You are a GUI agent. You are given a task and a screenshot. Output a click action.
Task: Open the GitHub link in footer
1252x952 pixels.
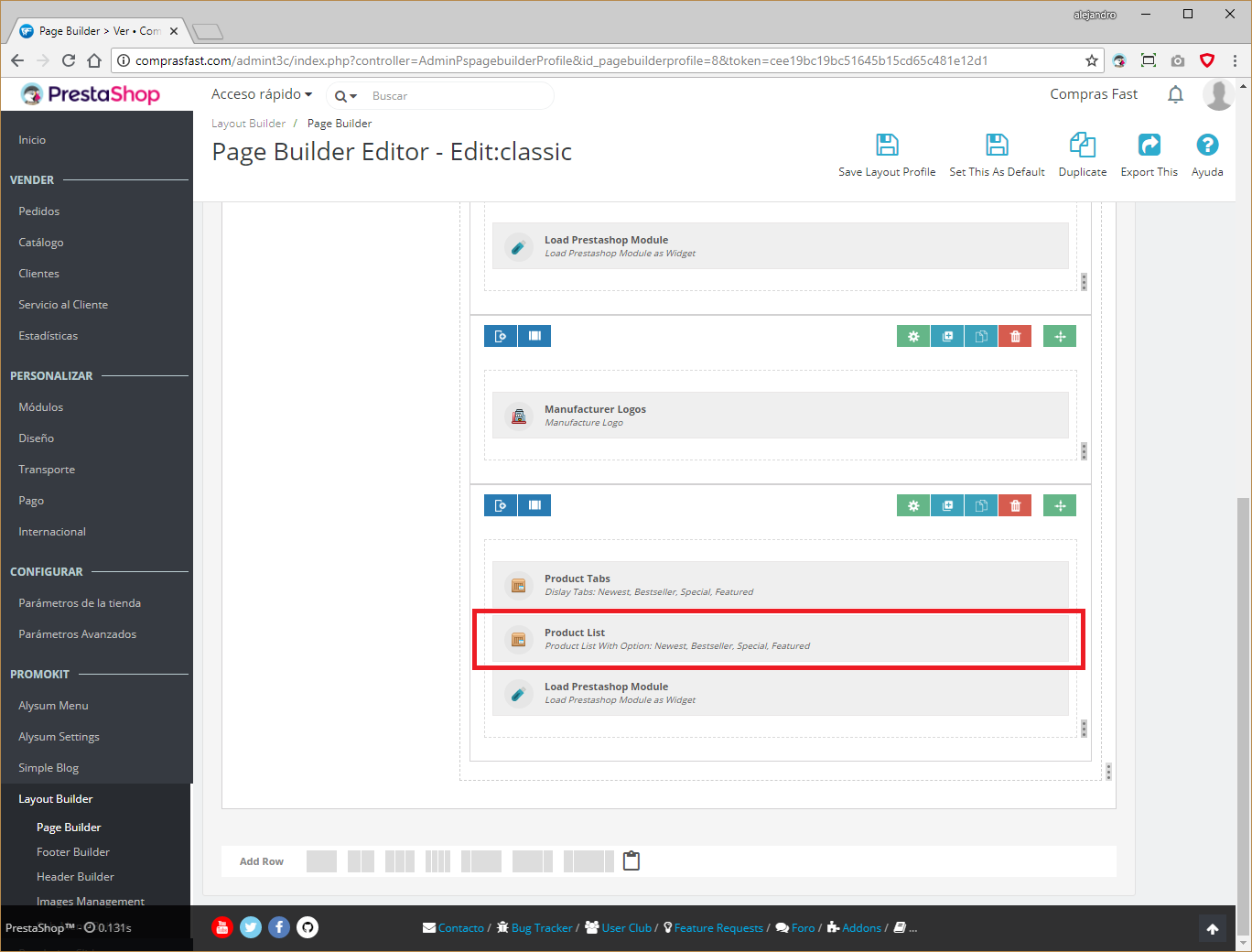[308, 927]
